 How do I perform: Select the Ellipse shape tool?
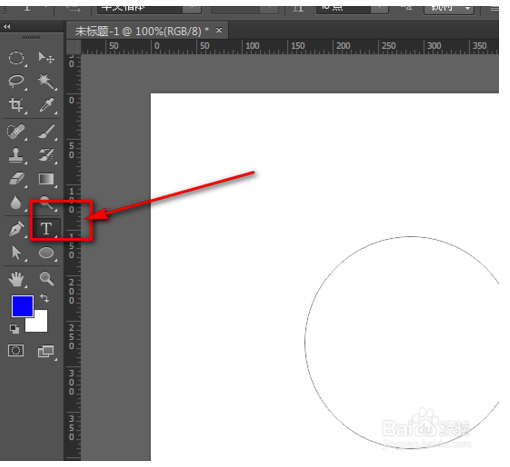pos(46,253)
